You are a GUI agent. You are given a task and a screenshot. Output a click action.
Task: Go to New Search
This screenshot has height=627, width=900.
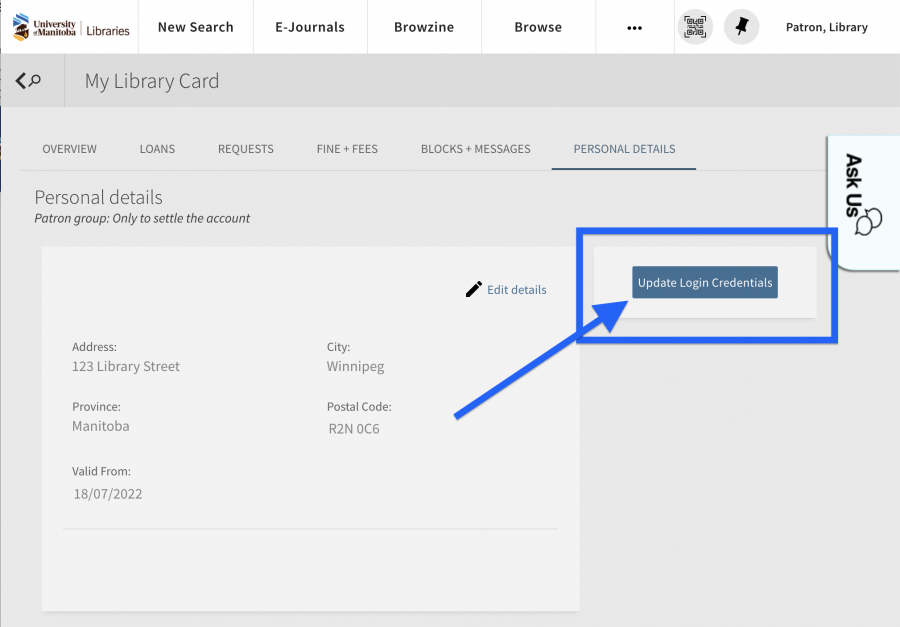pos(195,27)
